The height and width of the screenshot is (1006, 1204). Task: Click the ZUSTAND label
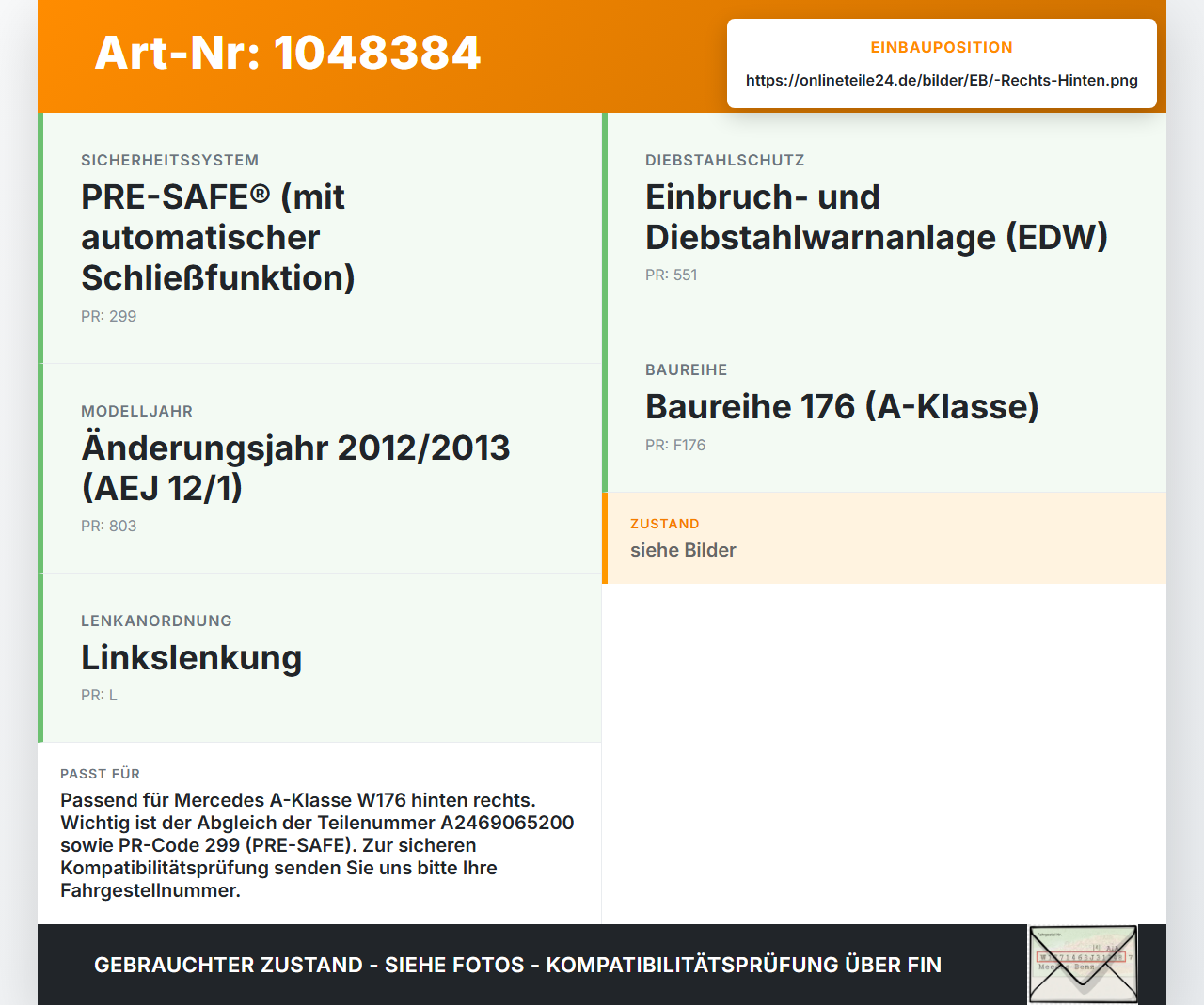tap(664, 524)
